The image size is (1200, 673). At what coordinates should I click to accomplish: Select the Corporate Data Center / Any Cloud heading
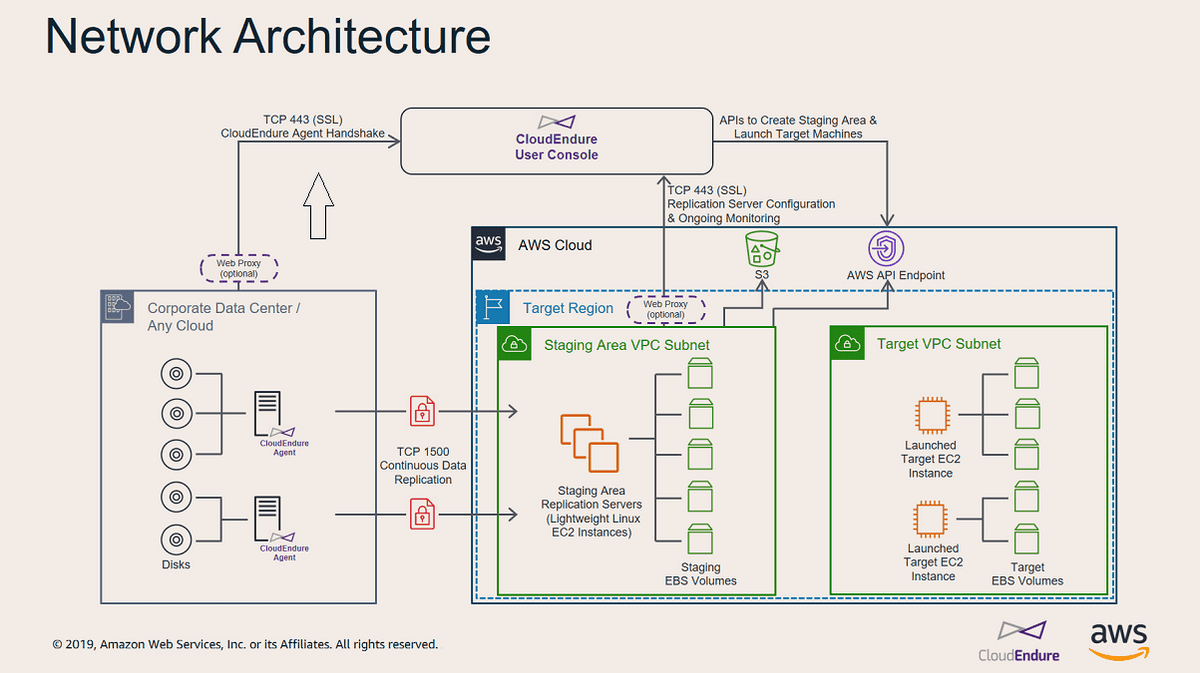tap(224, 317)
